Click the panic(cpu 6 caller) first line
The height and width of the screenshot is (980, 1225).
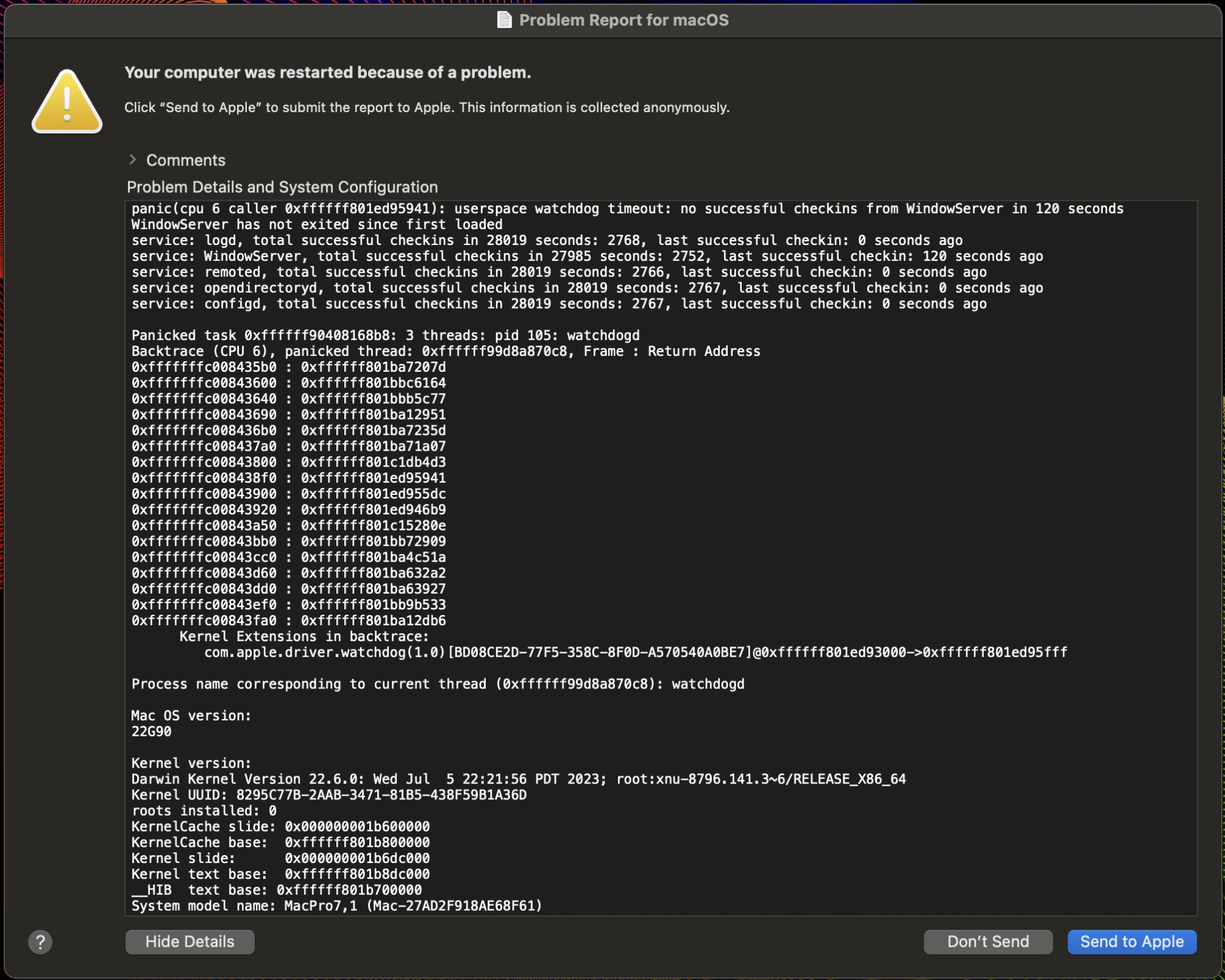627,209
